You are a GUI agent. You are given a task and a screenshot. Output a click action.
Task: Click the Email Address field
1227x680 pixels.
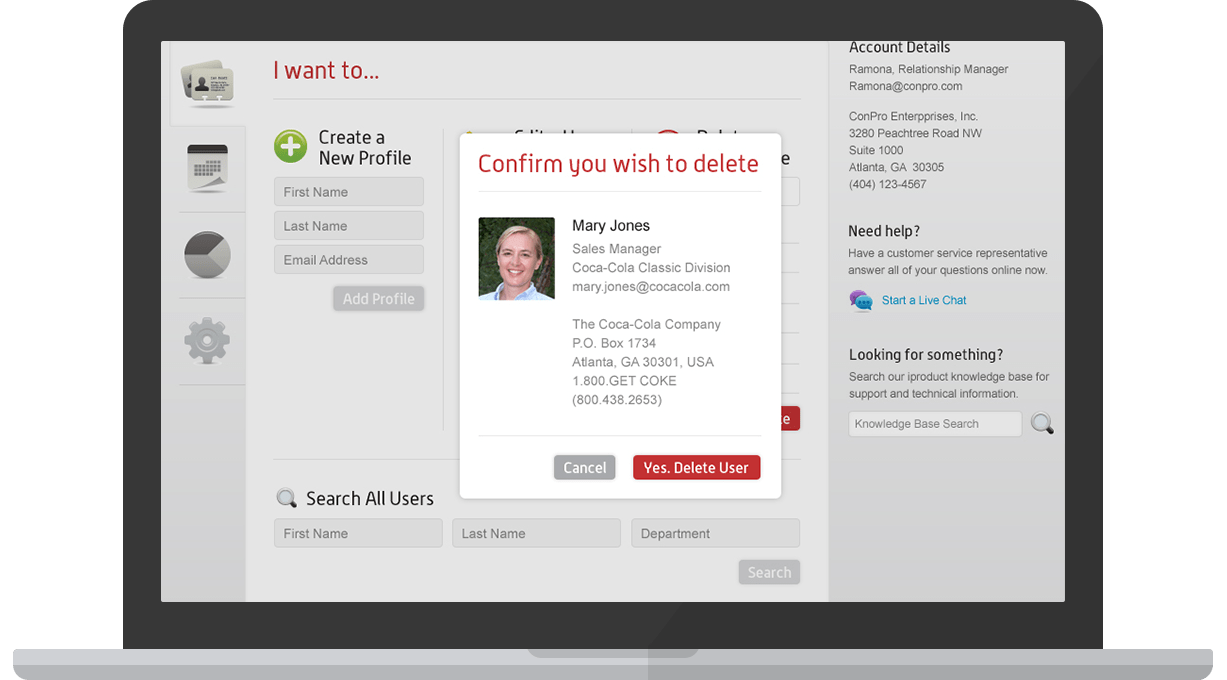point(349,260)
